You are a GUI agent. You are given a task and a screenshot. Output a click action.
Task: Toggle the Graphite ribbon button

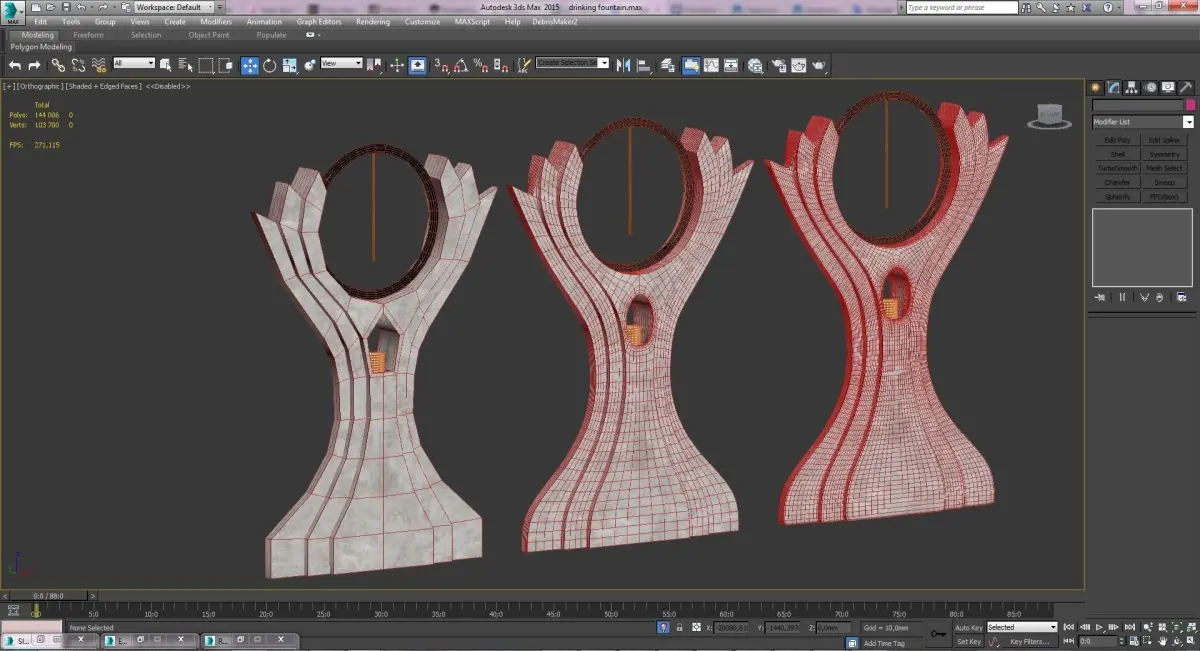pos(691,65)
